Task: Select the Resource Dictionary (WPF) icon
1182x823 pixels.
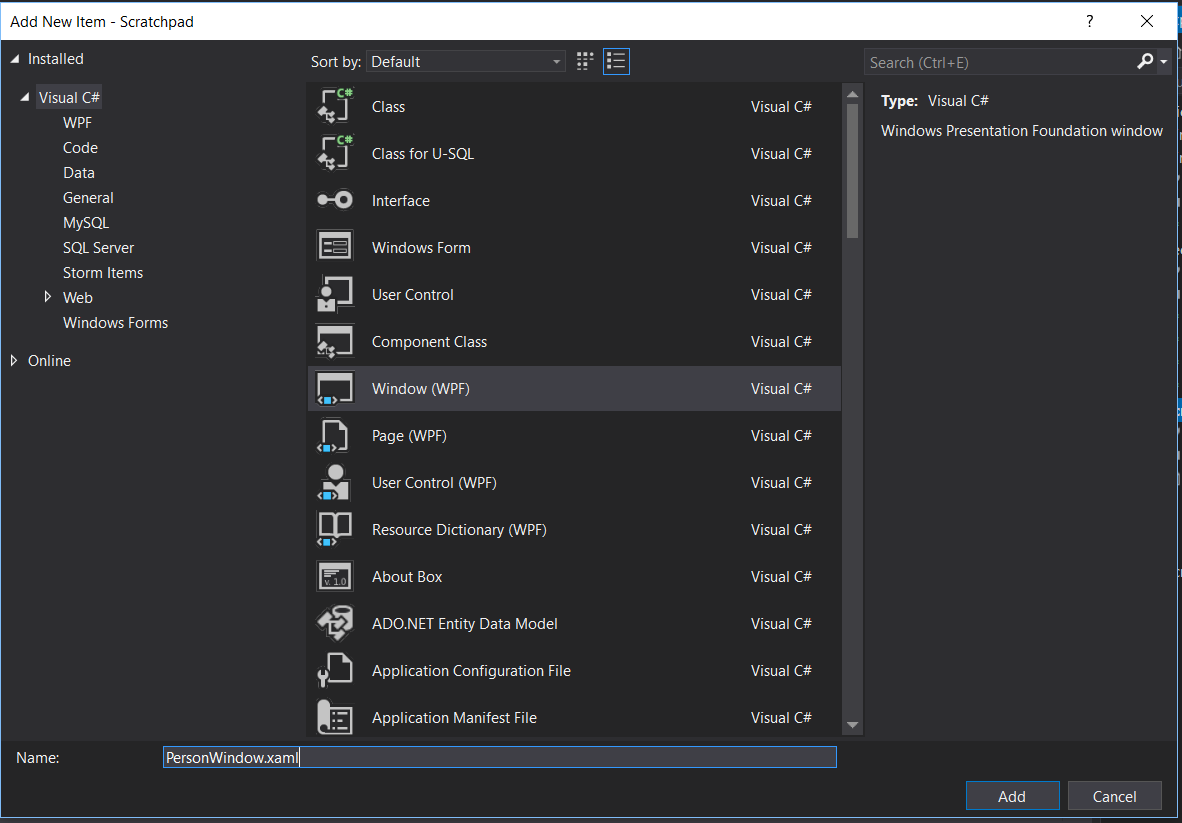Action: (x=335, y=530)
